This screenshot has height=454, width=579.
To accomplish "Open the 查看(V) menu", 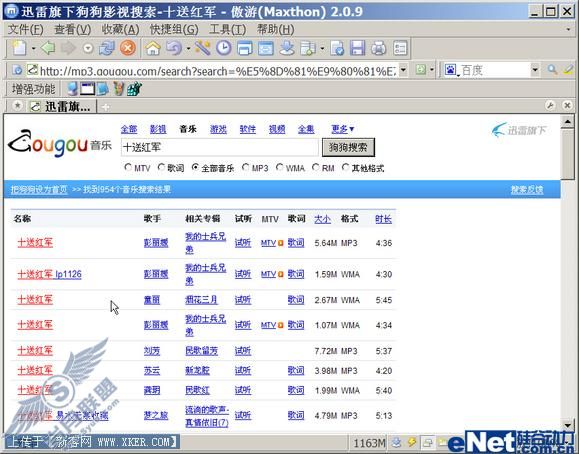I will coord(72,29).
